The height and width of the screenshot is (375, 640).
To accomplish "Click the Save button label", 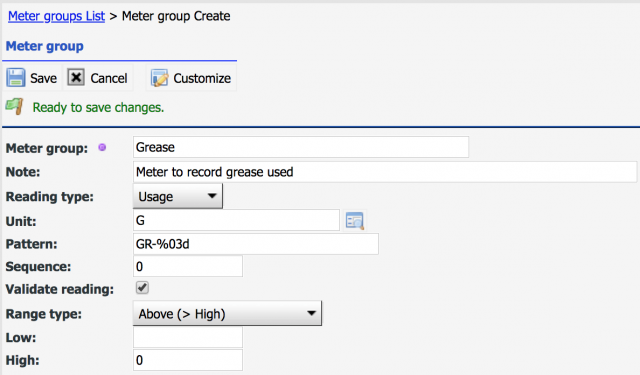I will pyautogui.click(x=43, y=78).
